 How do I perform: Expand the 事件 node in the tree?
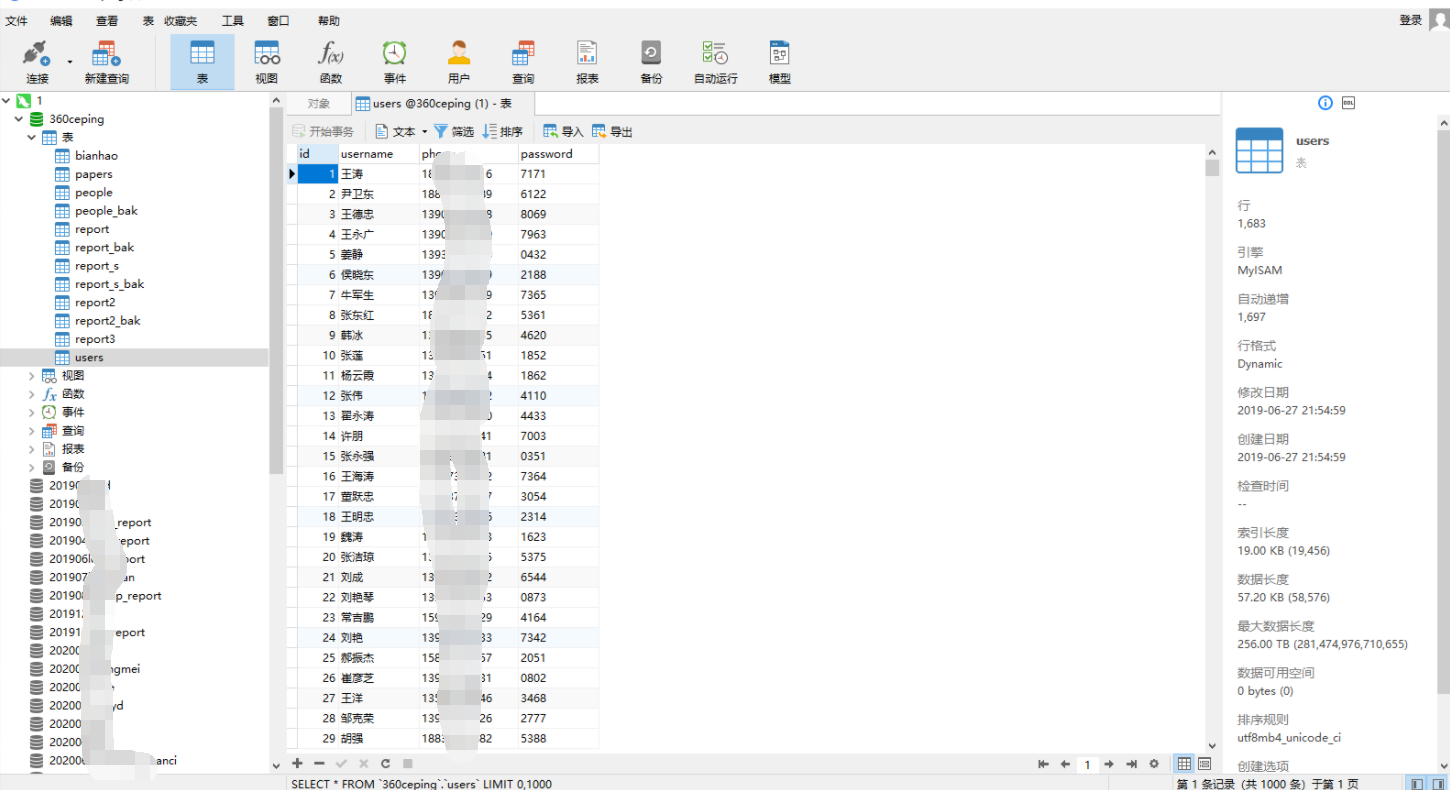coord(31,412)
